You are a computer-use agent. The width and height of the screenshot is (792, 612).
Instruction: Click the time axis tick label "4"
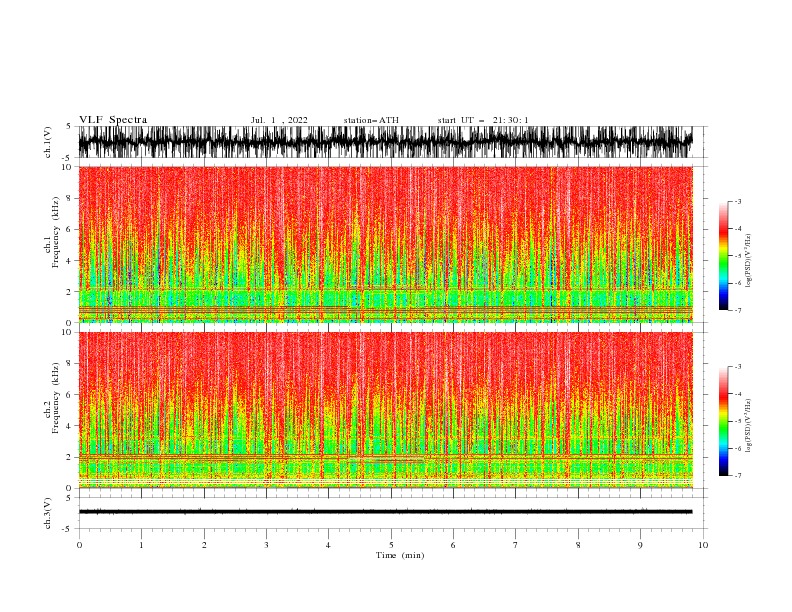pos(328,545)
